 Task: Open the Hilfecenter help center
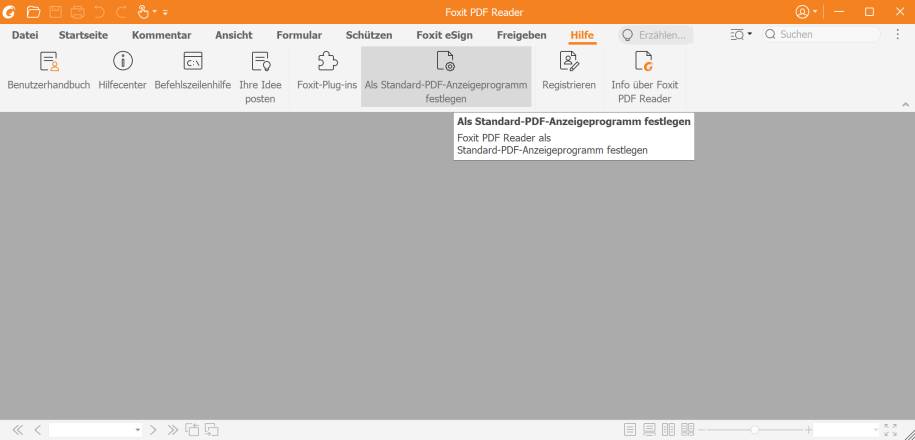123,71
